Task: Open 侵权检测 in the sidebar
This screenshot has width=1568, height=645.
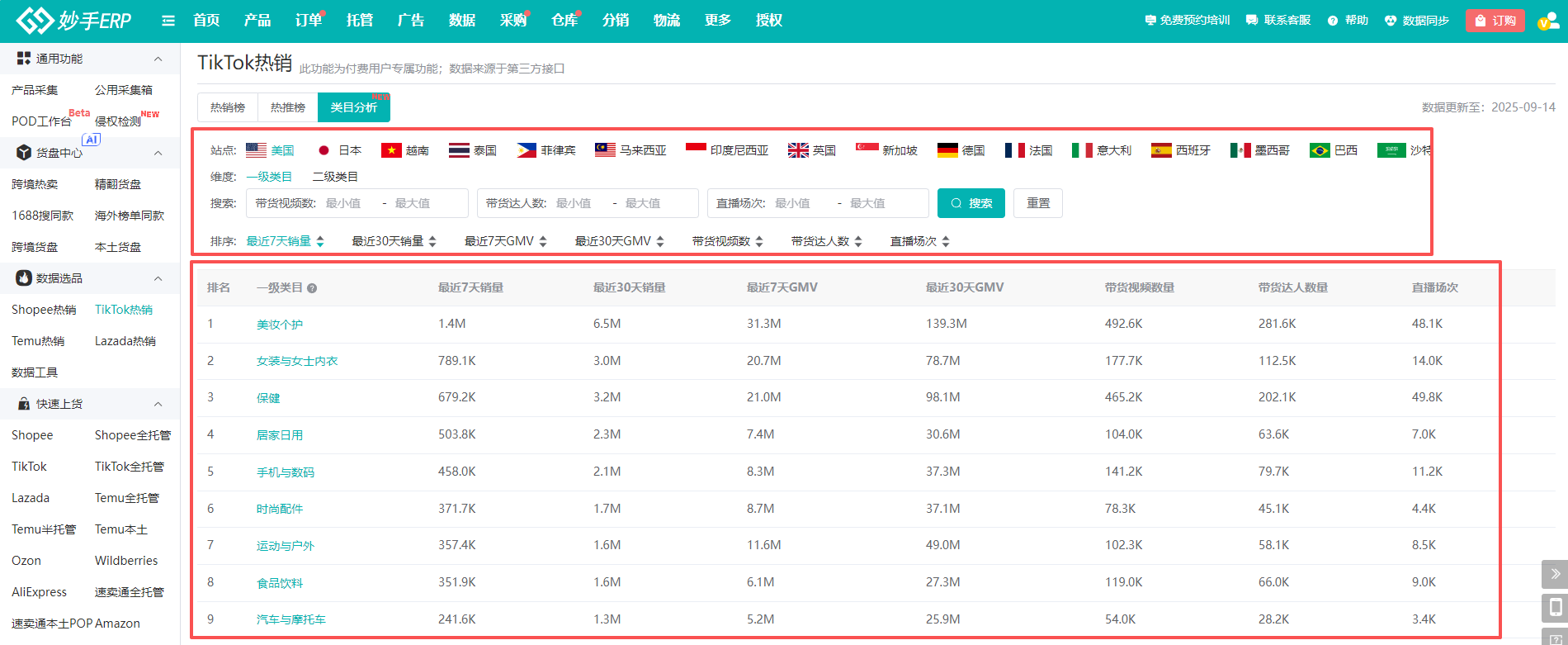Action: point(118,121)
